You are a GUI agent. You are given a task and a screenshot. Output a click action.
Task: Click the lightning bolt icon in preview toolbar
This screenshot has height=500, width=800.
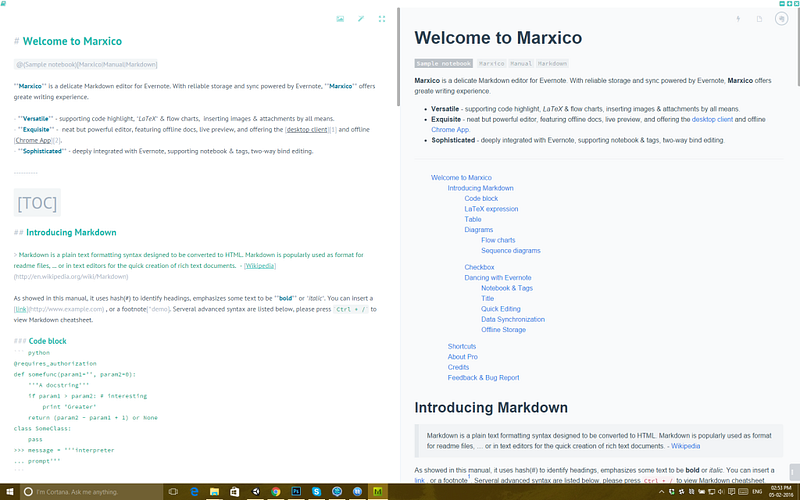click(738, 19)
